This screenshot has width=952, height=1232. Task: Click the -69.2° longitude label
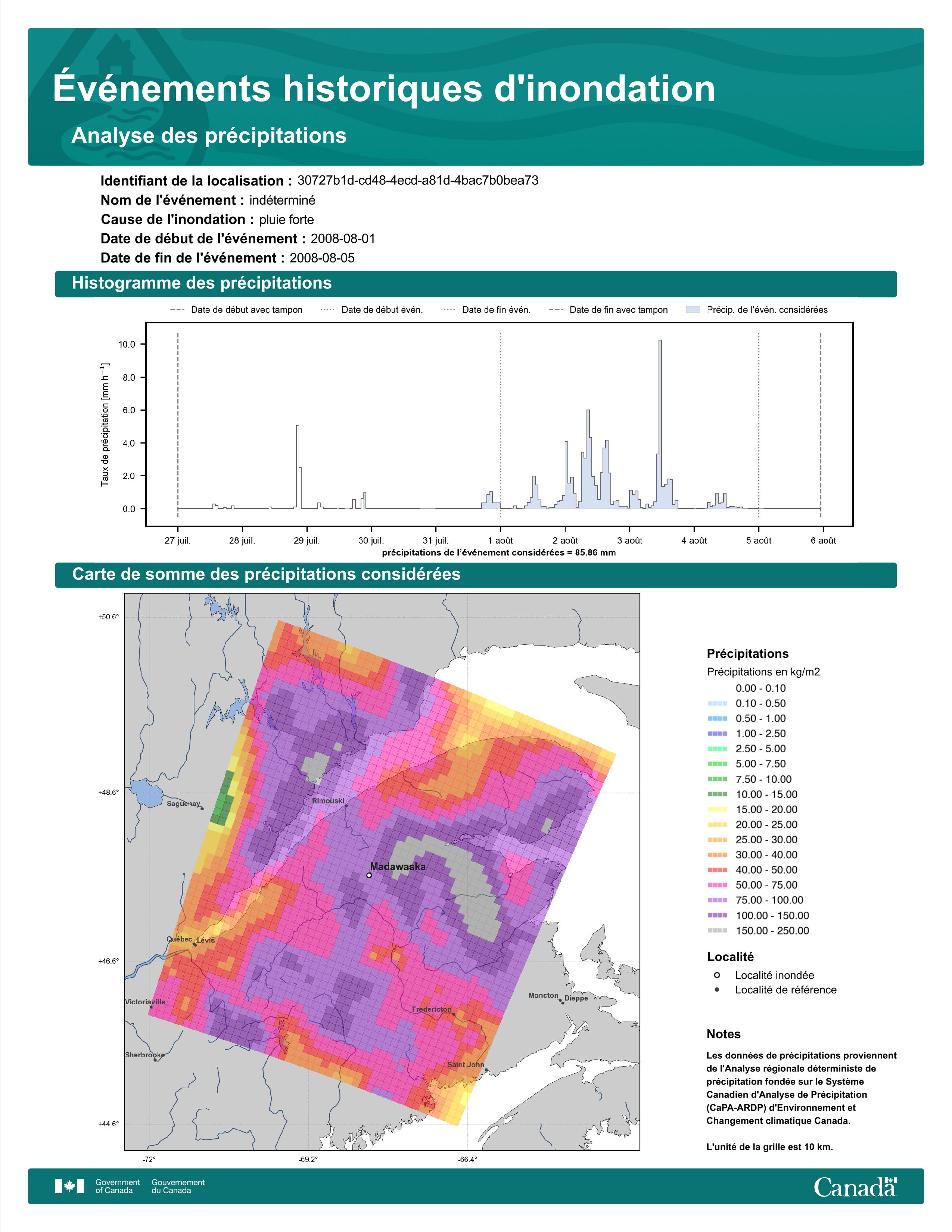tap(308, 1160)
